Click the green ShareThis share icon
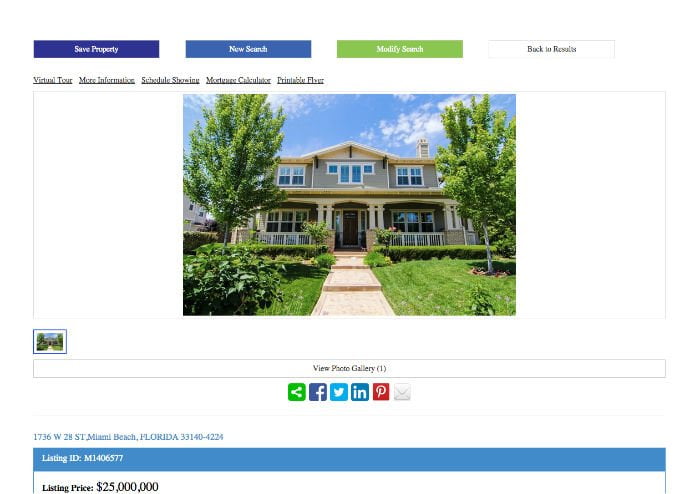Image resolution: width=700 pixels, height=494 pixels. [x=297, y=392]
